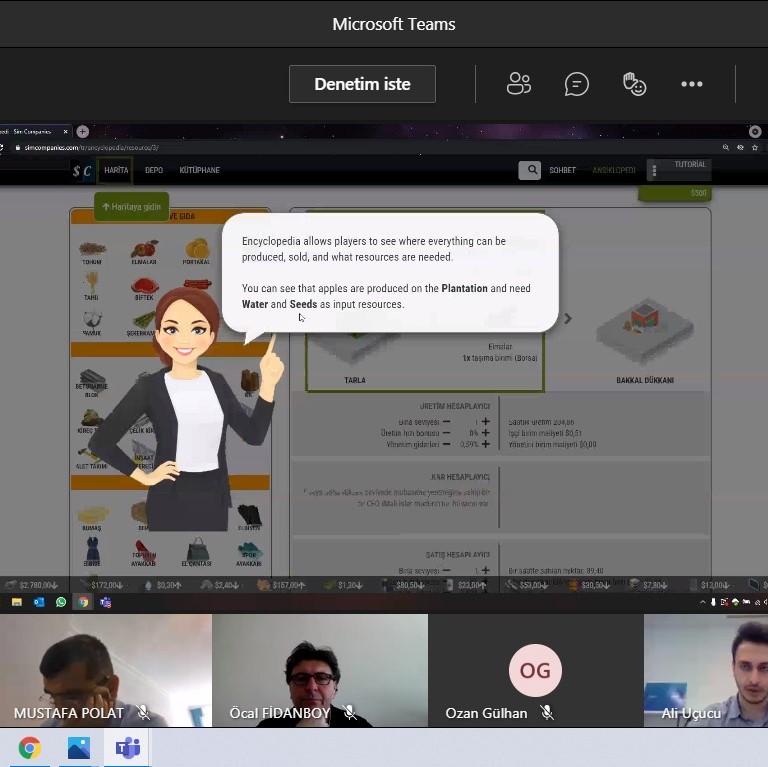Select the TOHUM seeds resource
This screenshot has height=767, width=768.
(92, 252)
